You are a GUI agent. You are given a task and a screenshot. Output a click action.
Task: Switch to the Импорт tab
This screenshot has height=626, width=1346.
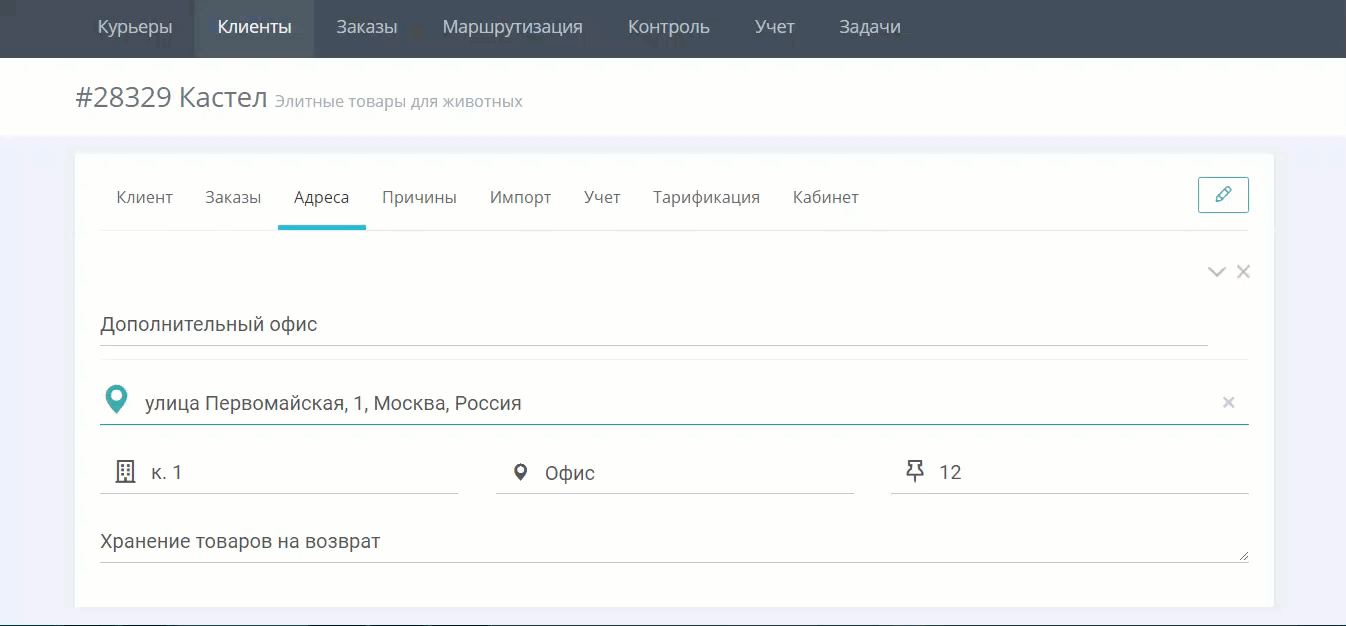520,197
